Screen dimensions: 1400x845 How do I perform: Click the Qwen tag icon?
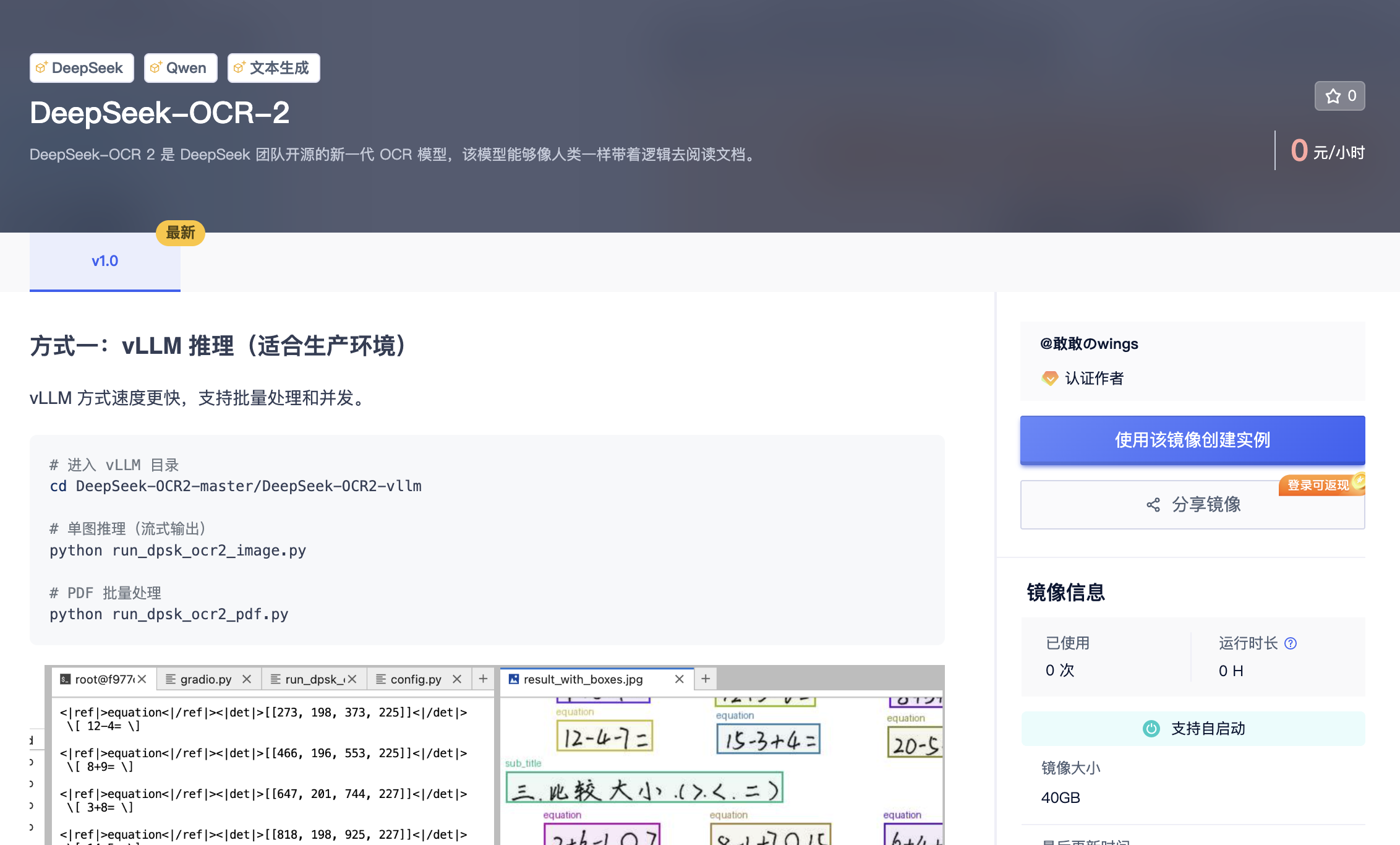click(155, 67)
